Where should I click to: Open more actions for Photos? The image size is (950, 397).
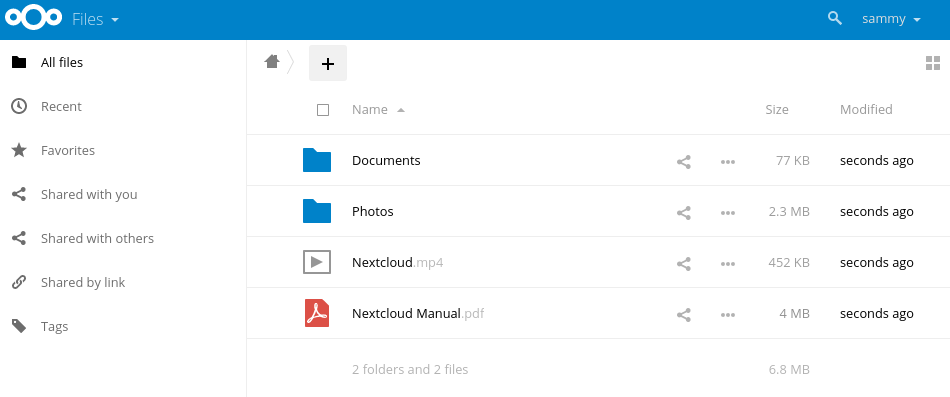click(x=728, y=213)
